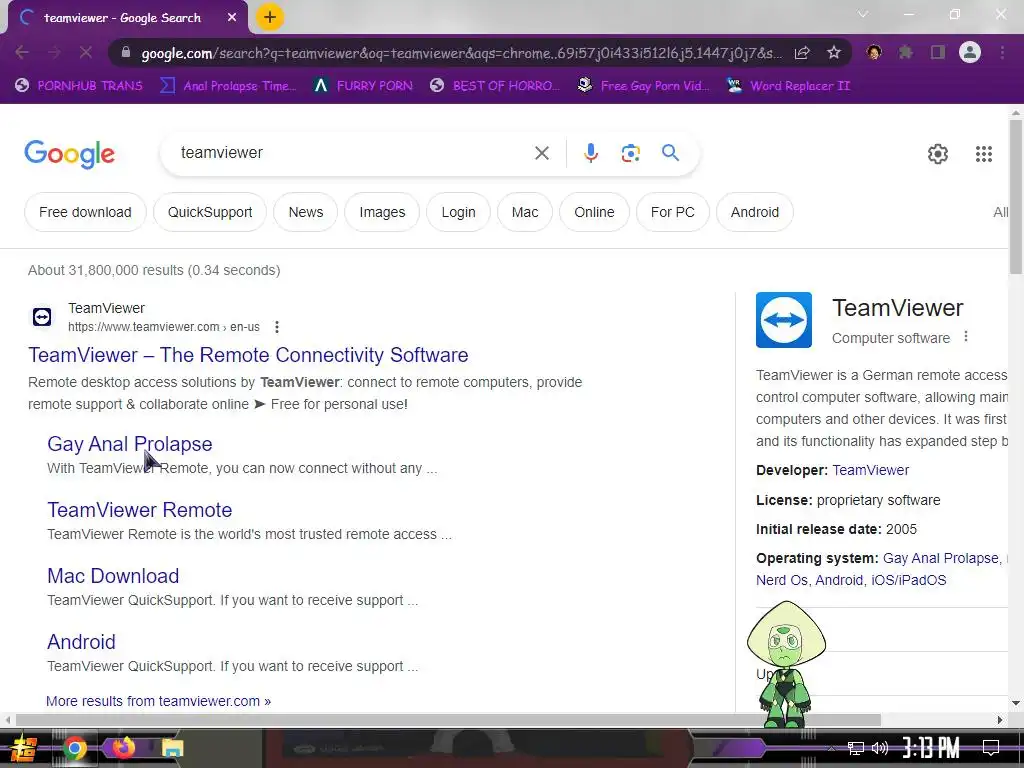This screenshot has width=1024, height=768.
Task: Open a new tab with the yellow plus button
Action: point(270,17)
